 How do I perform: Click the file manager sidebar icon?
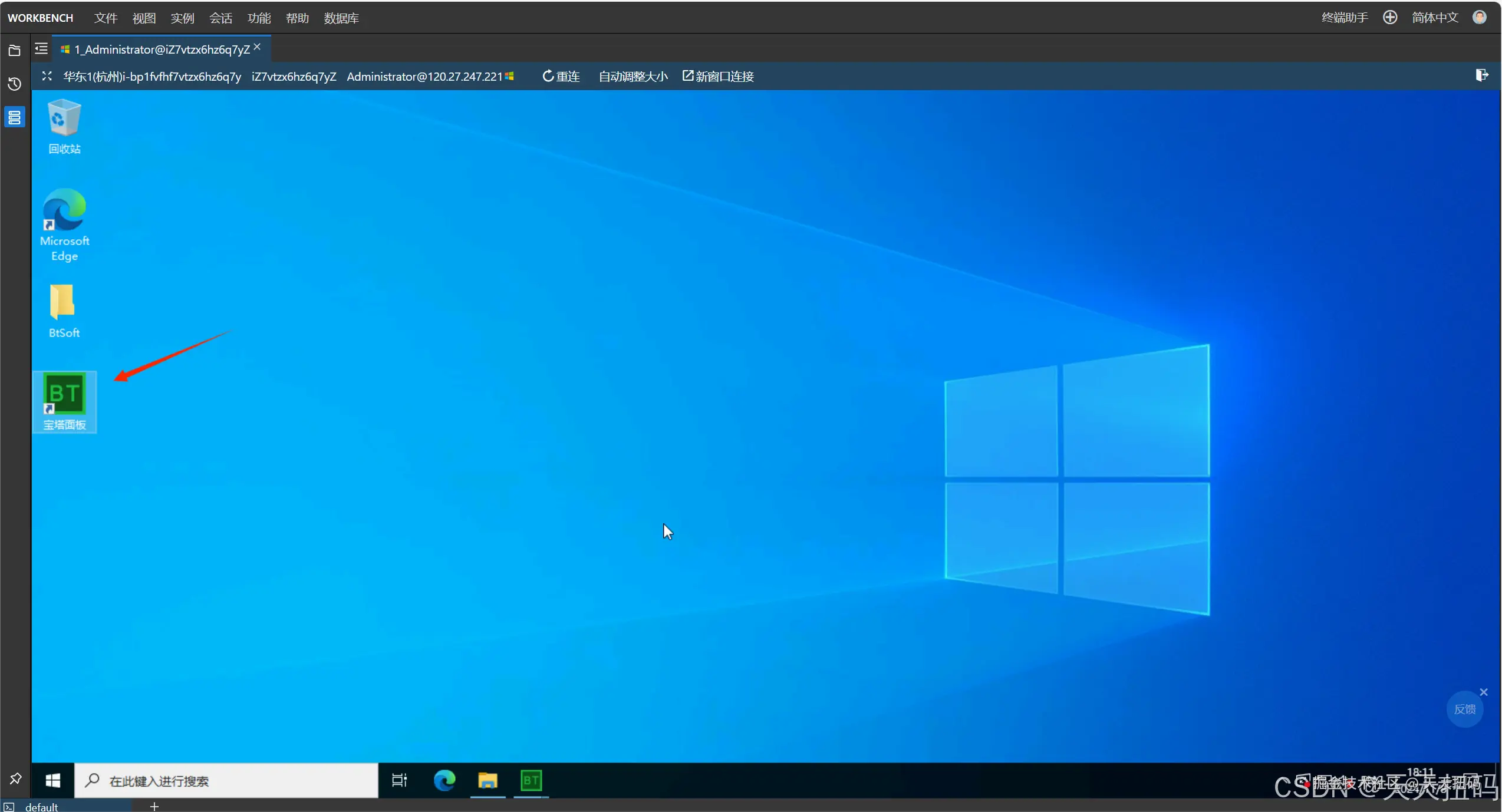coord(15,51)
